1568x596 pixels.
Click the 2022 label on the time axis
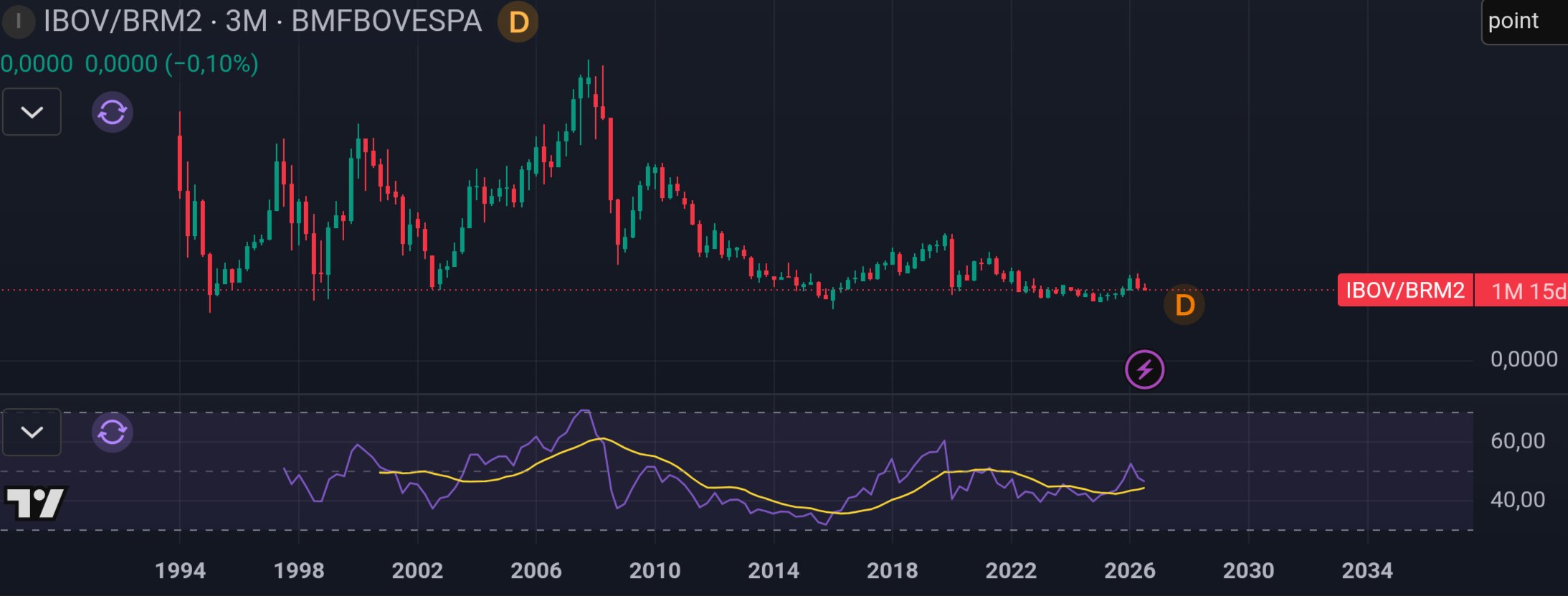[1011, 571]
